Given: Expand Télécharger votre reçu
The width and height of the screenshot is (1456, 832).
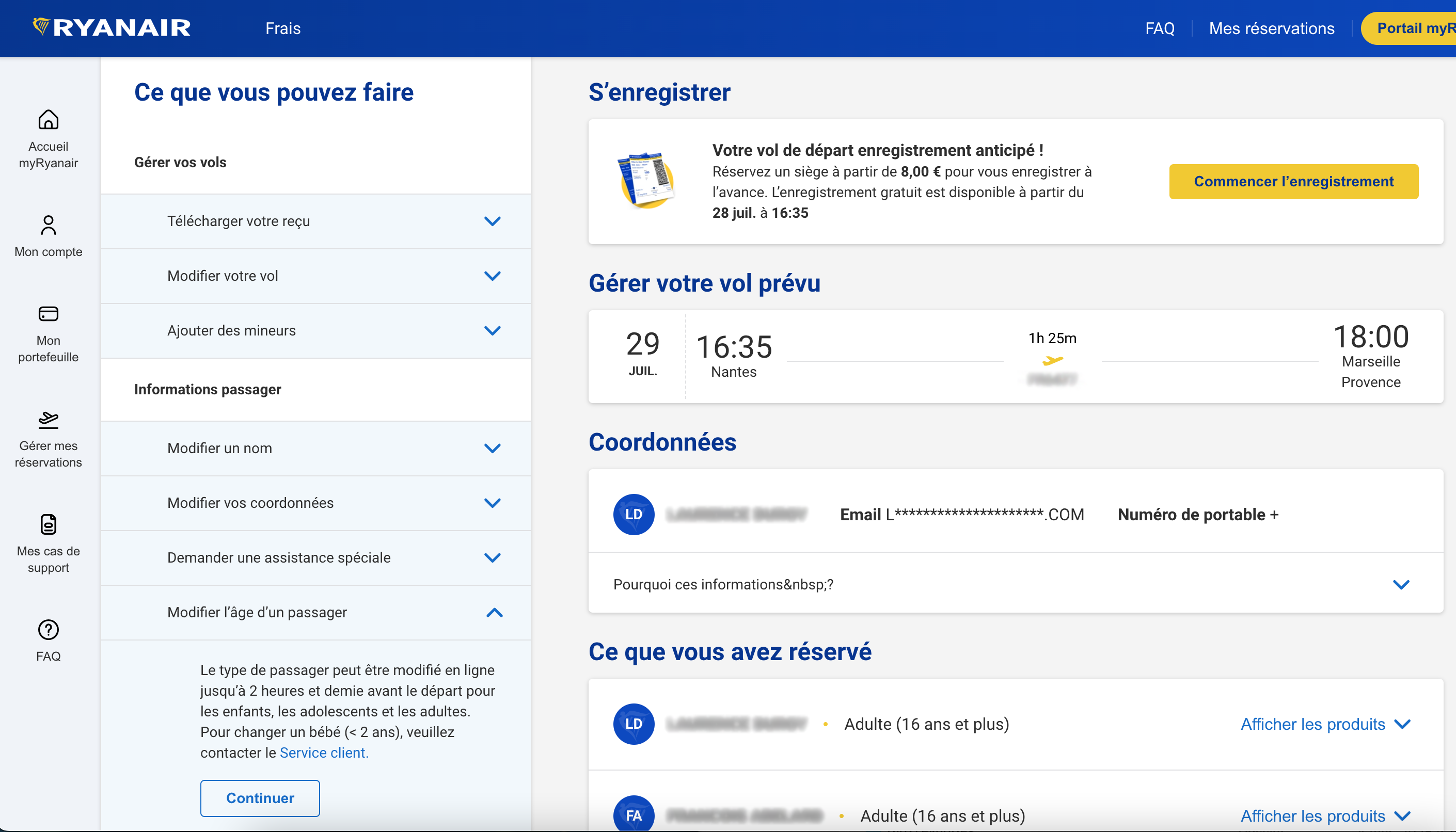Looking at the screenshot, I should (315, 221).
